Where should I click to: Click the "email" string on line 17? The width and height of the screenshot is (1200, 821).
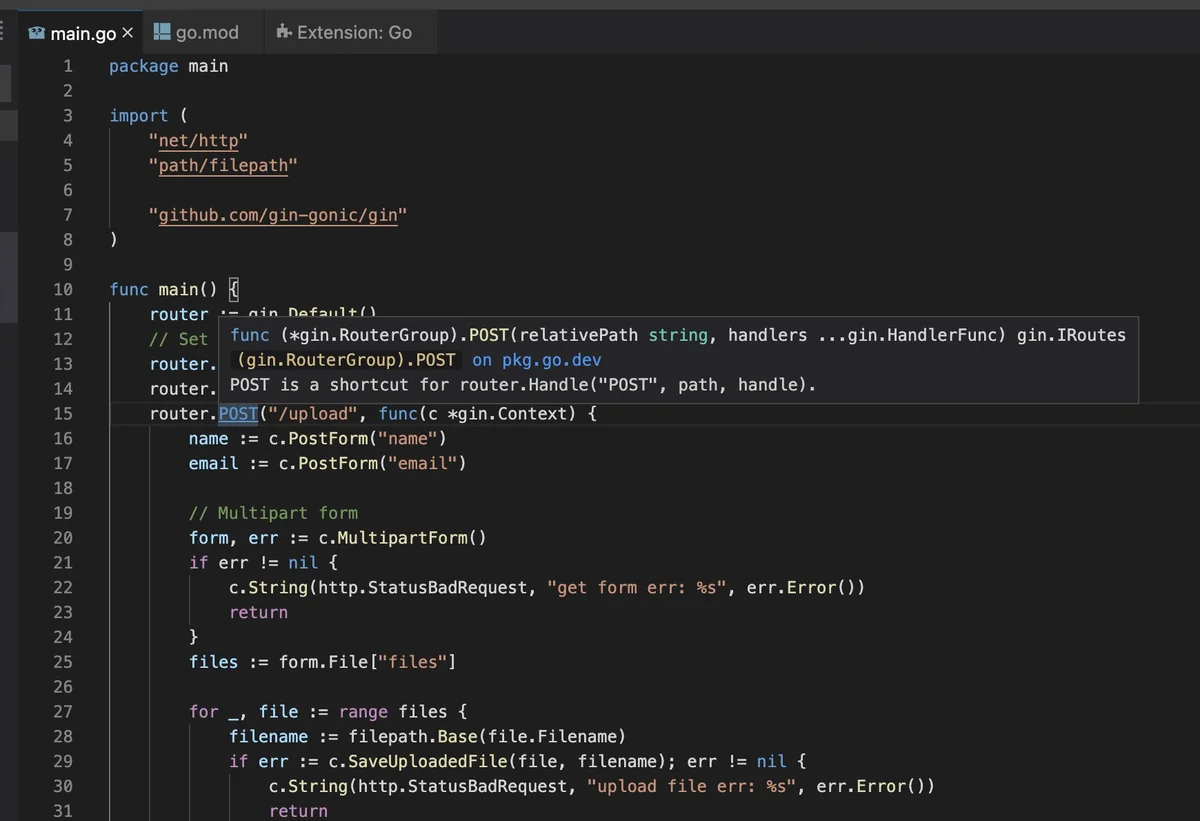(422, 464)
